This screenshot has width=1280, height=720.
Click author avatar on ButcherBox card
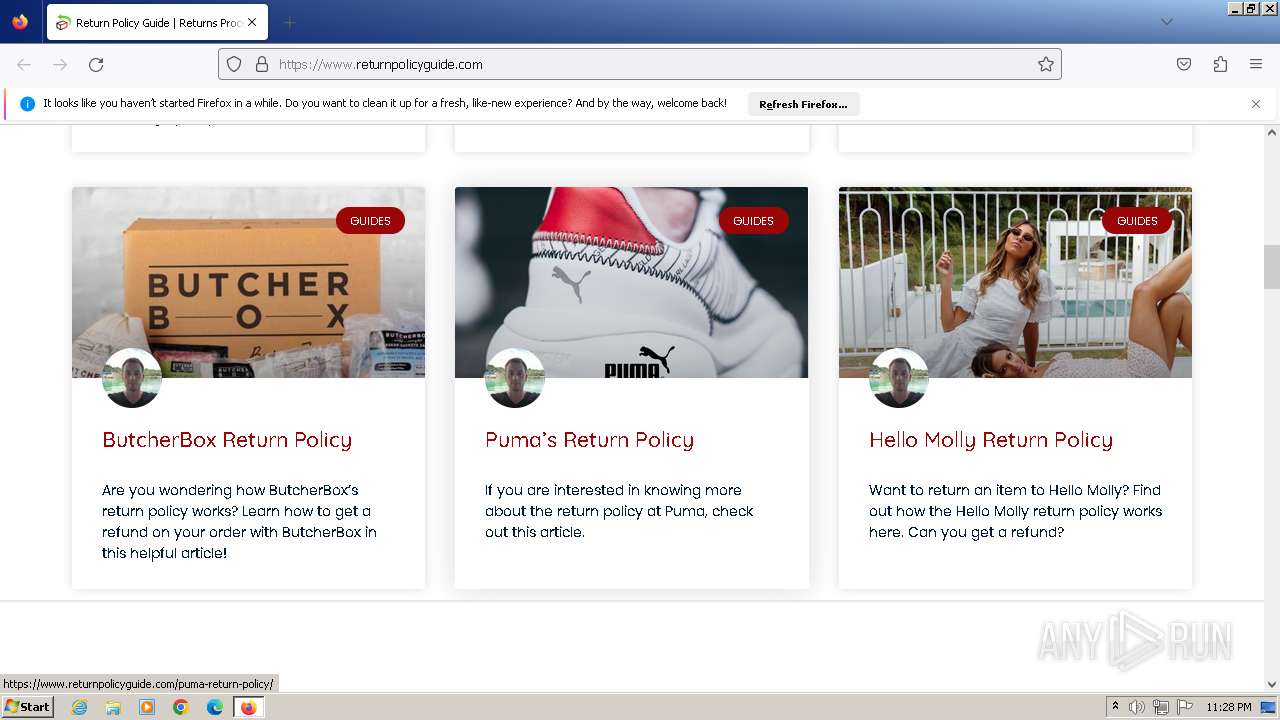pos(132,378)
